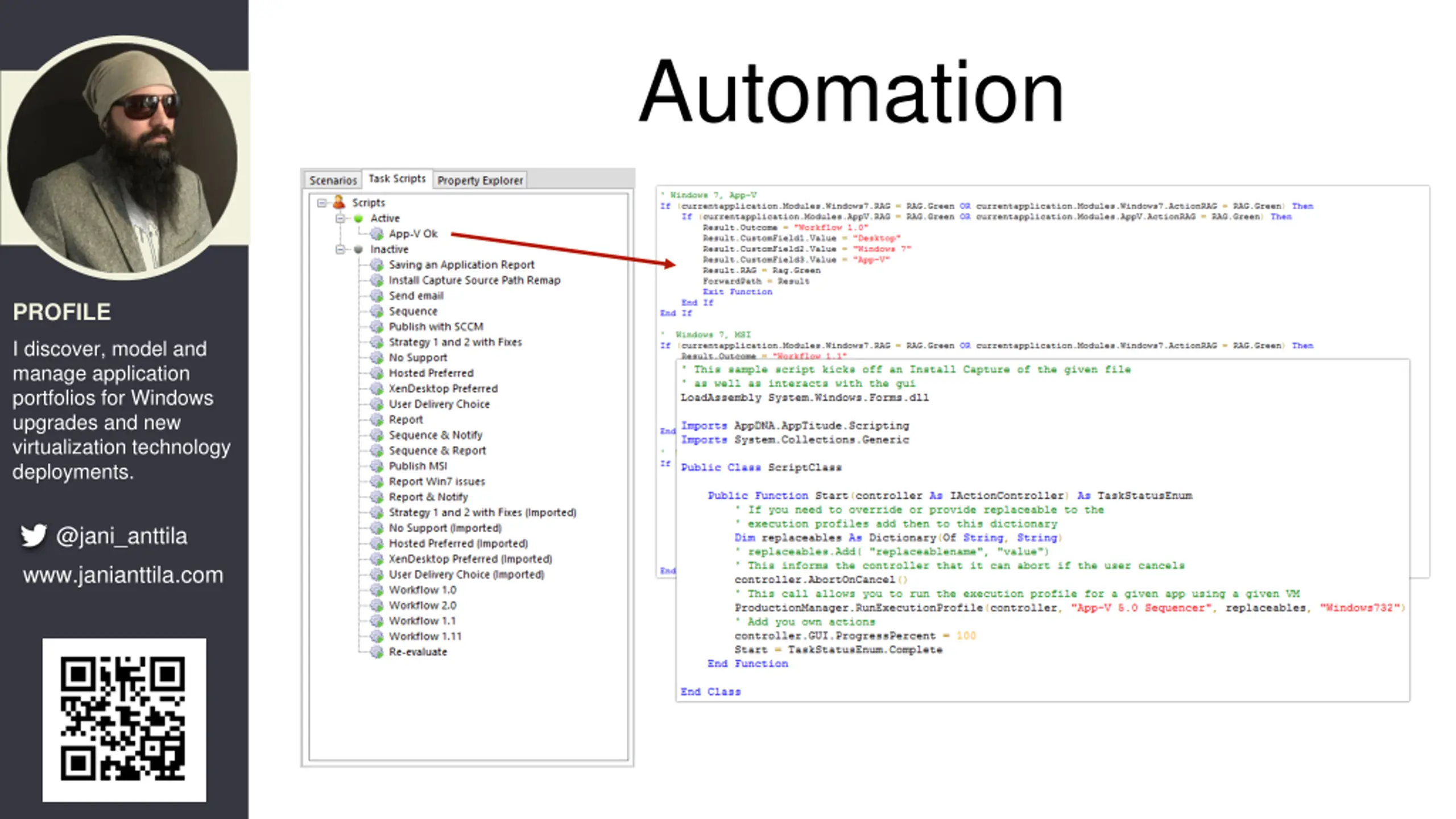Click the Report Win7 issues script icon
The width and height of the screenshot is (1456, 819).
[x=377, y=482]
